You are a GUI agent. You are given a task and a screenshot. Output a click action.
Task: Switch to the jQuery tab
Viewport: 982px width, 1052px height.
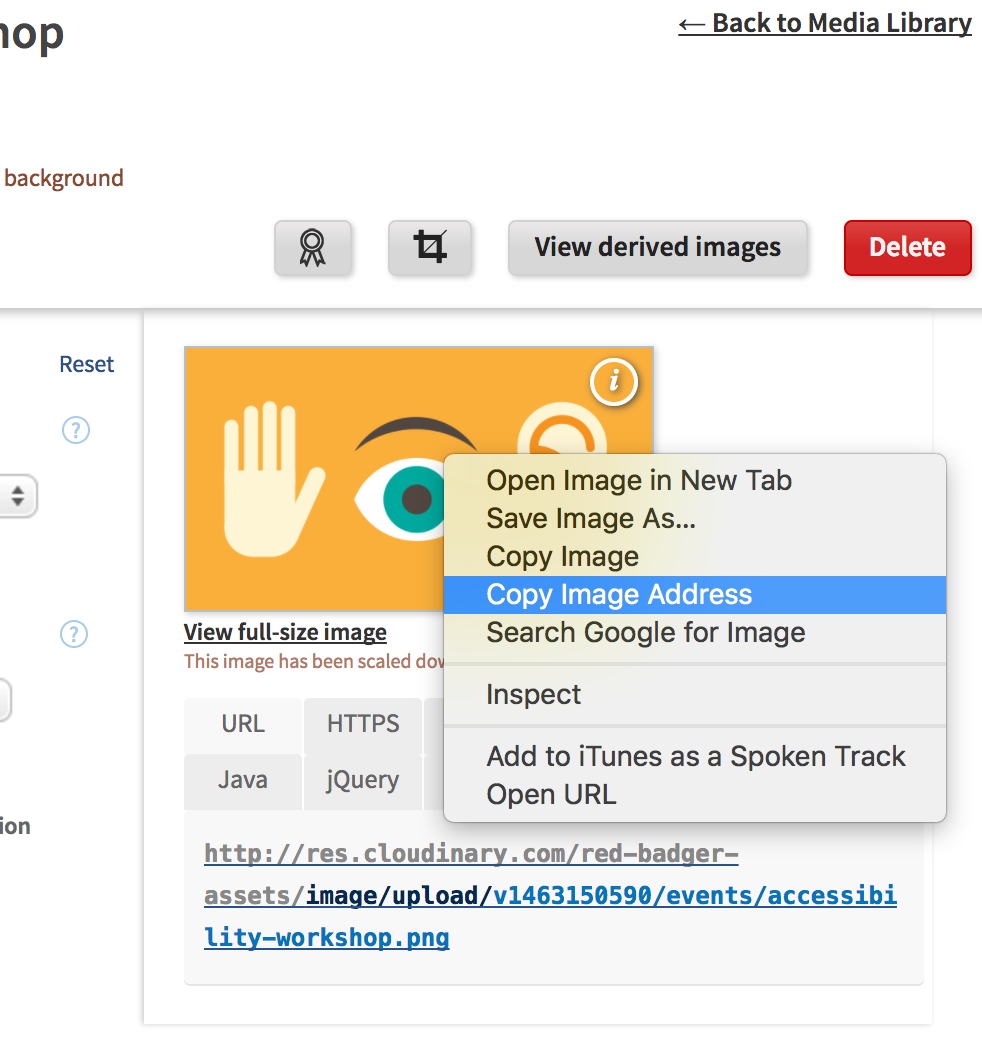point(362,780)
